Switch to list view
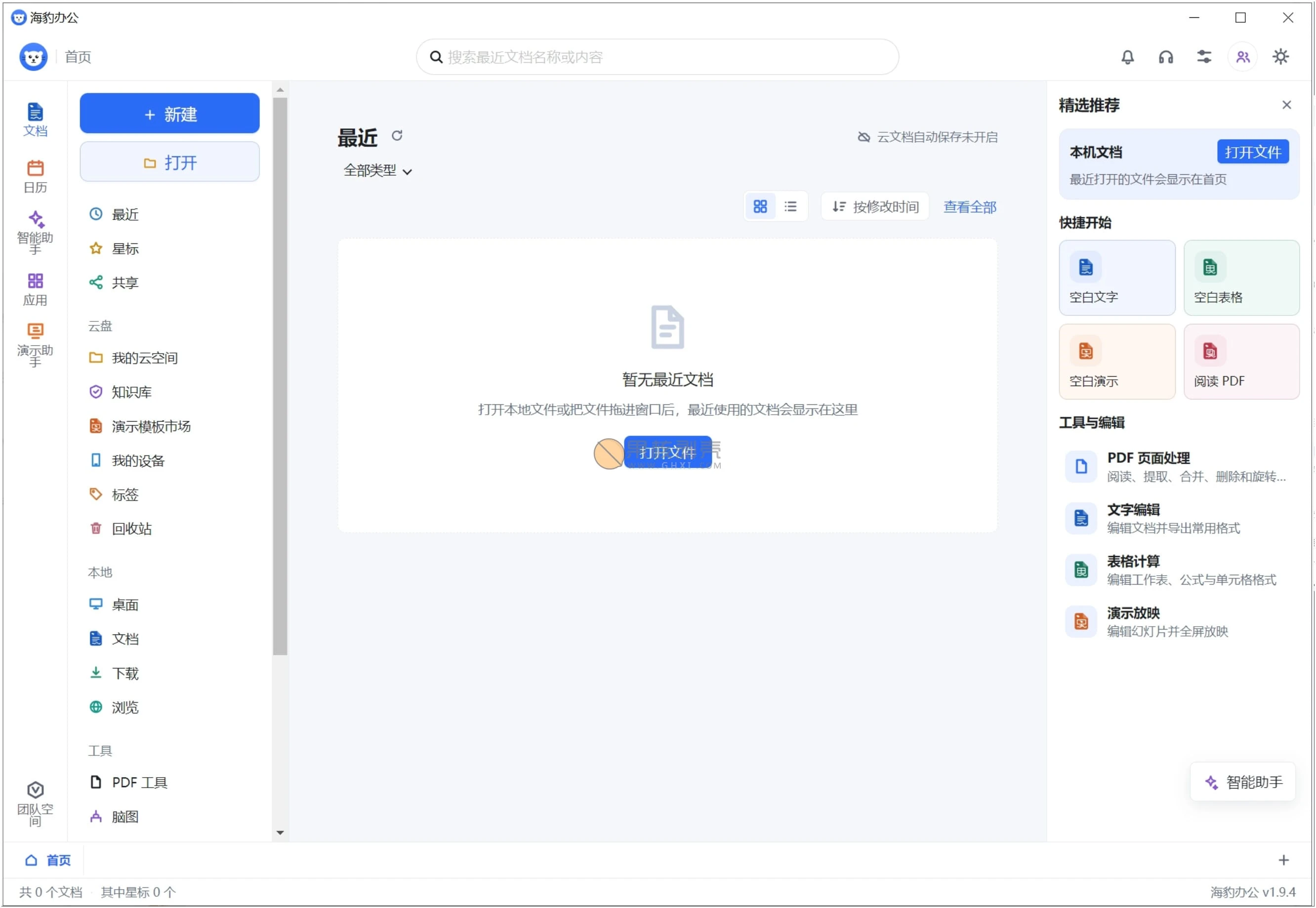 pos(790,206)
